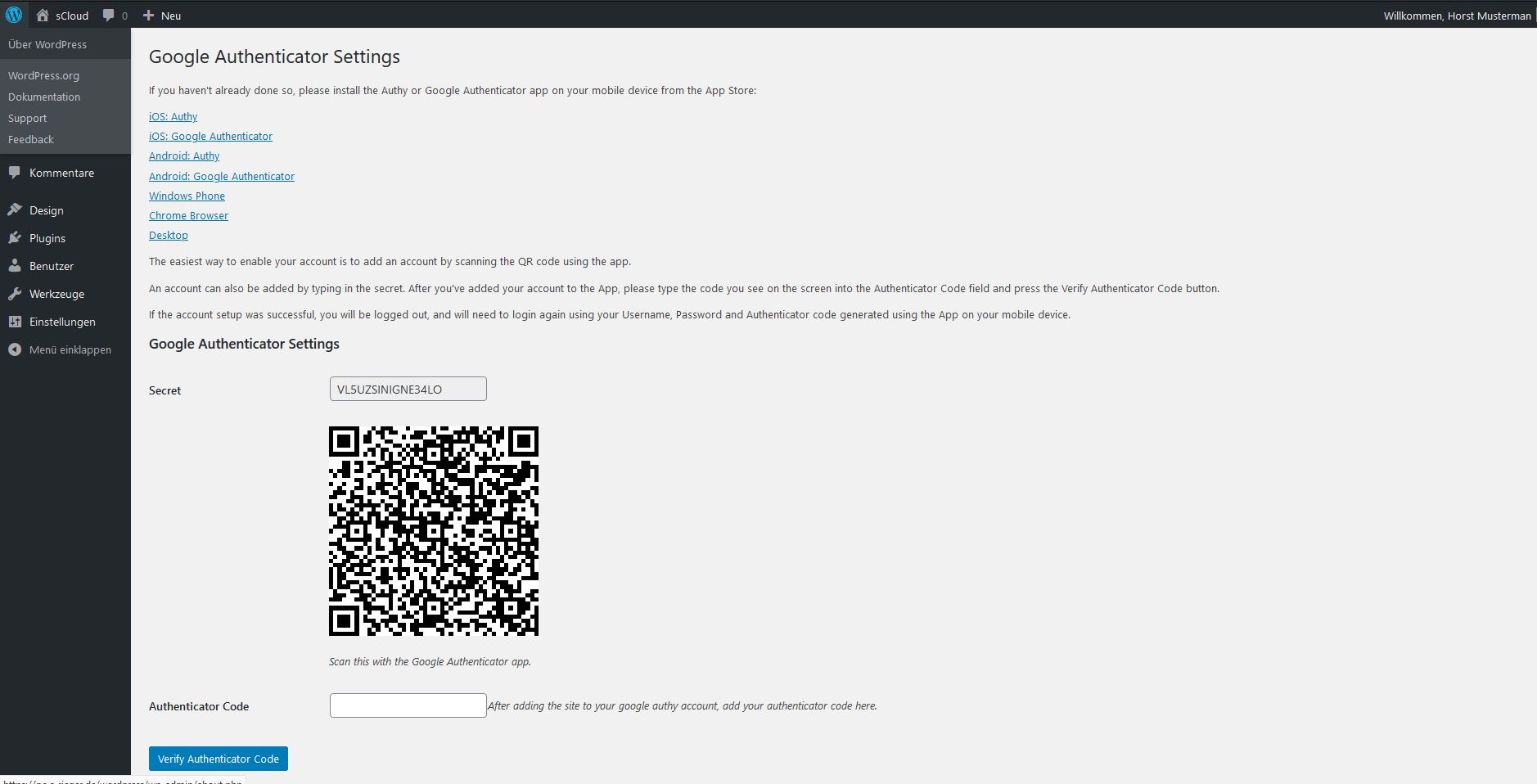Go to Werkzeuge menu label

point(56,294)
